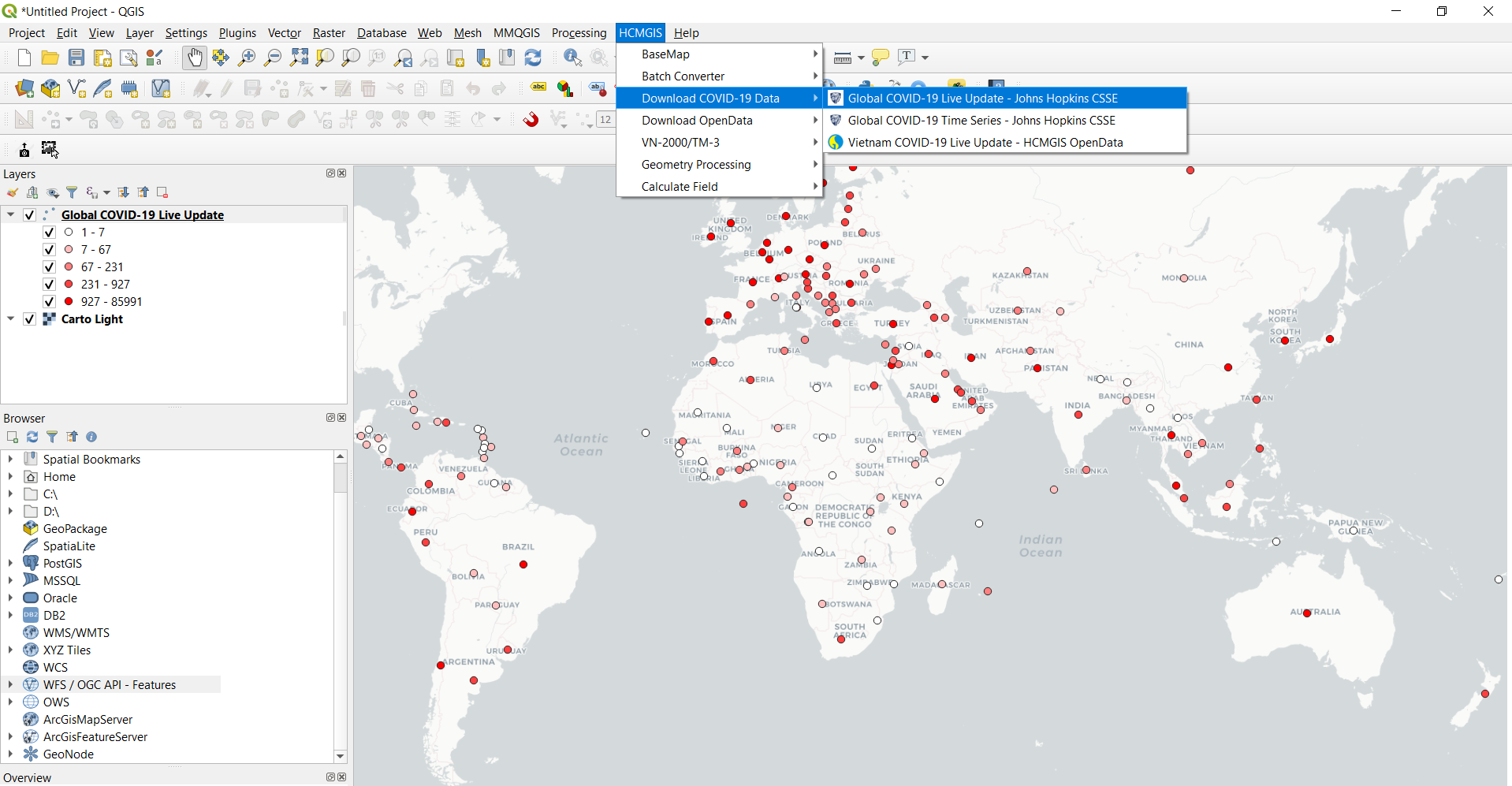The height and width of the screenshot is (786, 1512).
Task: Open Data Source Manager icon
Action: [x=24, y=88]
